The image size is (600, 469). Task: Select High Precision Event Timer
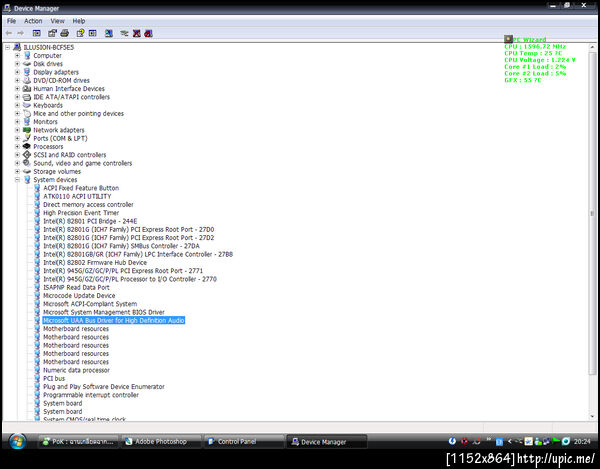click(81, 213)
